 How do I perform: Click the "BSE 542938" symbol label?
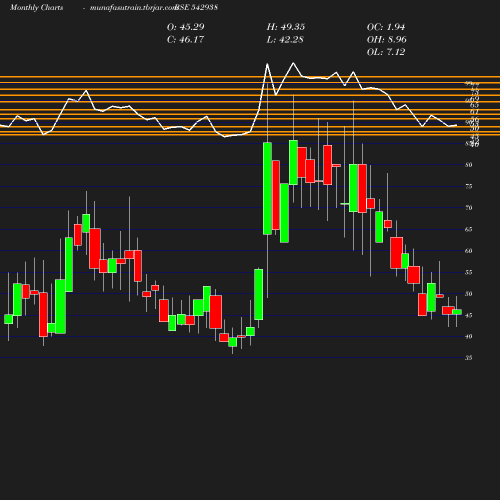click(x=197, y=7)
